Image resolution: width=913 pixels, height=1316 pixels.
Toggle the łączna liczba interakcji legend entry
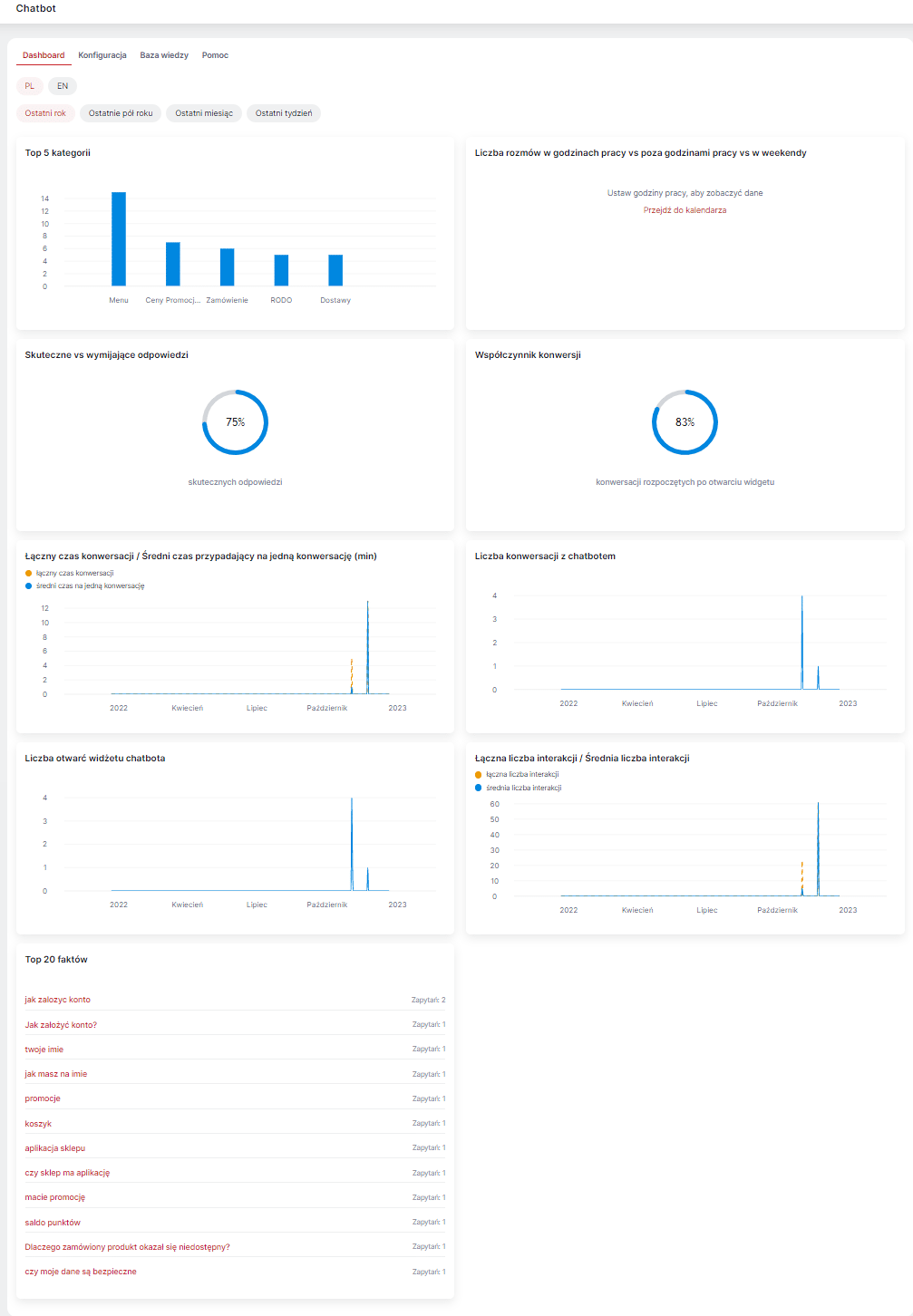(517, 775)
